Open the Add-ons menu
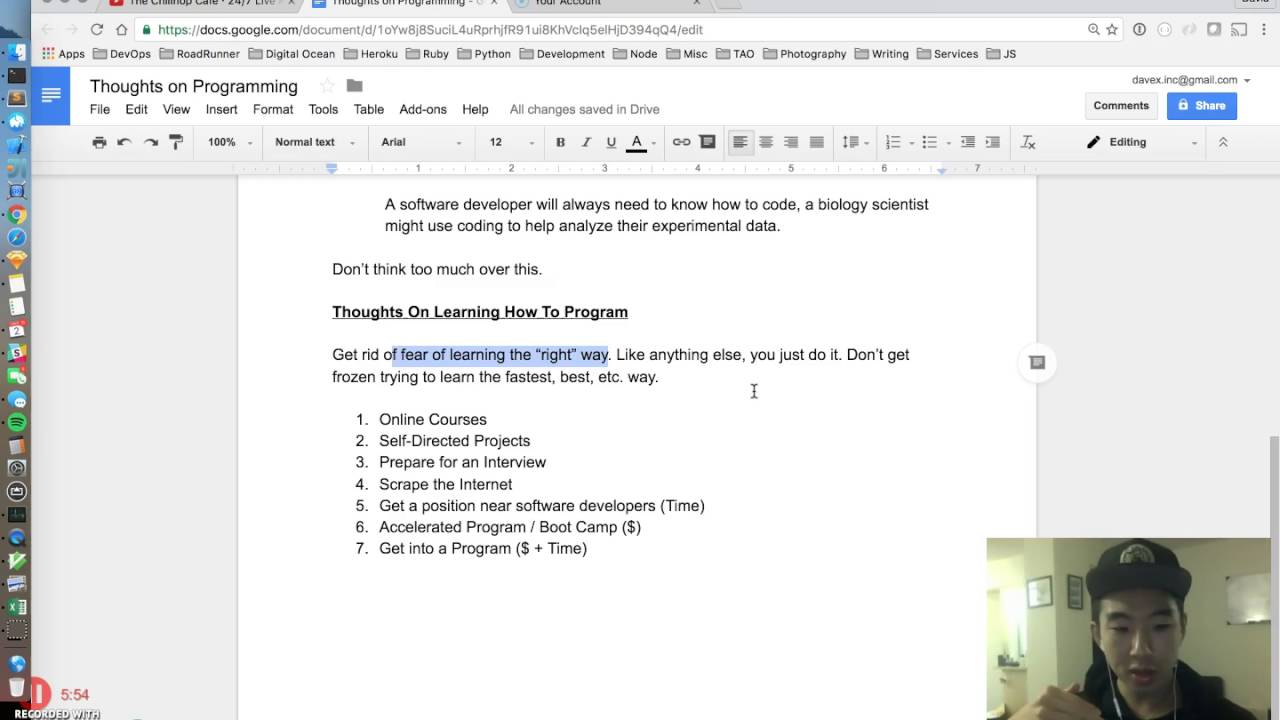 click(x=423, y=109)
